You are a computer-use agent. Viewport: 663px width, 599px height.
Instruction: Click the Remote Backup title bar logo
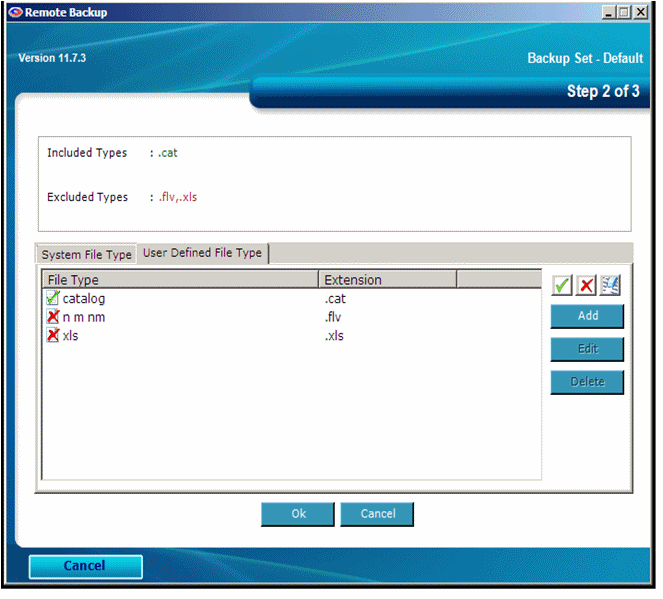15,13
